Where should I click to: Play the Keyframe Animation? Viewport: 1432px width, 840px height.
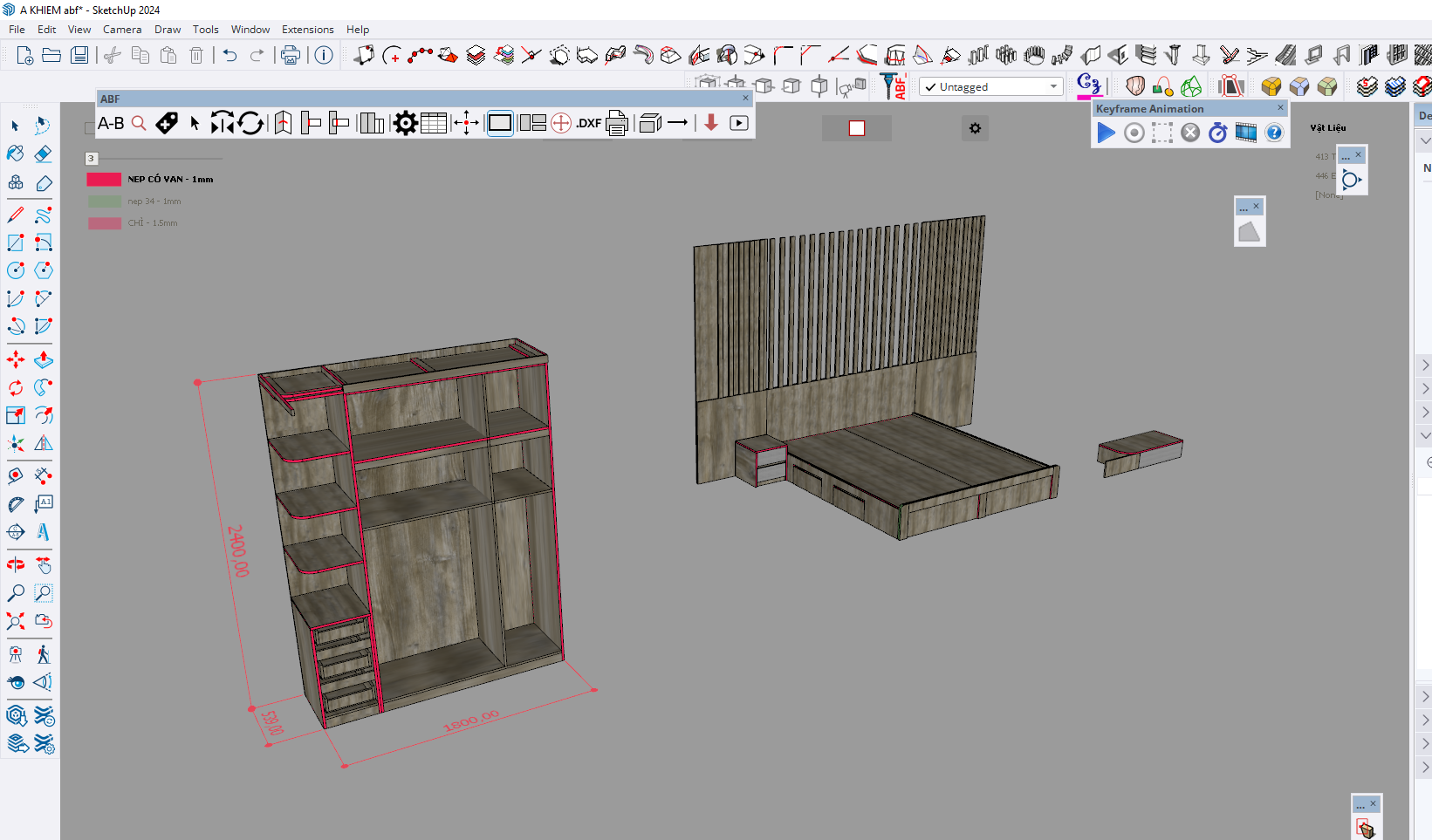pos(1106,133)
